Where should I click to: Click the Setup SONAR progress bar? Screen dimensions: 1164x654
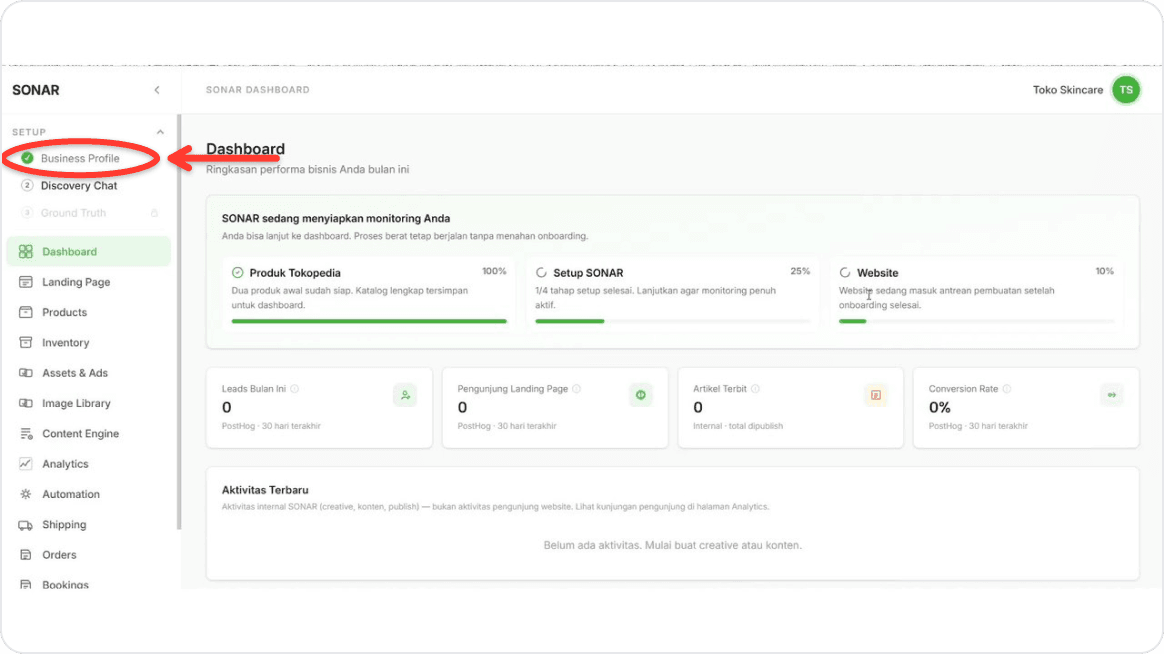(x=673, y=321)
